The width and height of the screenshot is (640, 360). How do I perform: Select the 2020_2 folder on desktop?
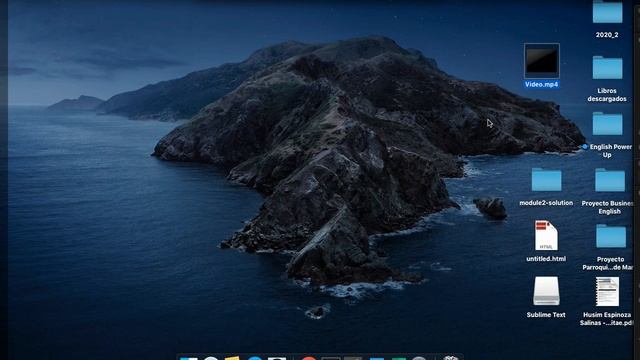[607, 12]
